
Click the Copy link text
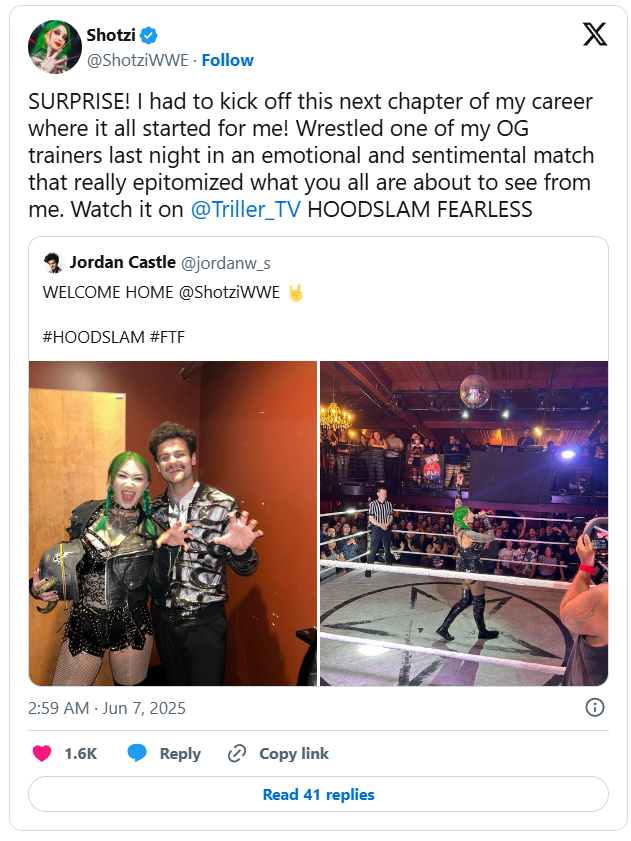(294, 753)
